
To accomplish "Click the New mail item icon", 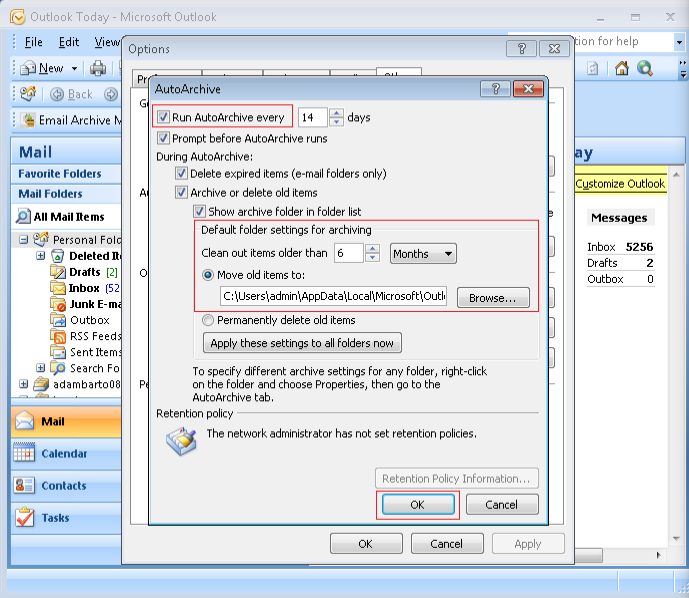I will (28, 68).
